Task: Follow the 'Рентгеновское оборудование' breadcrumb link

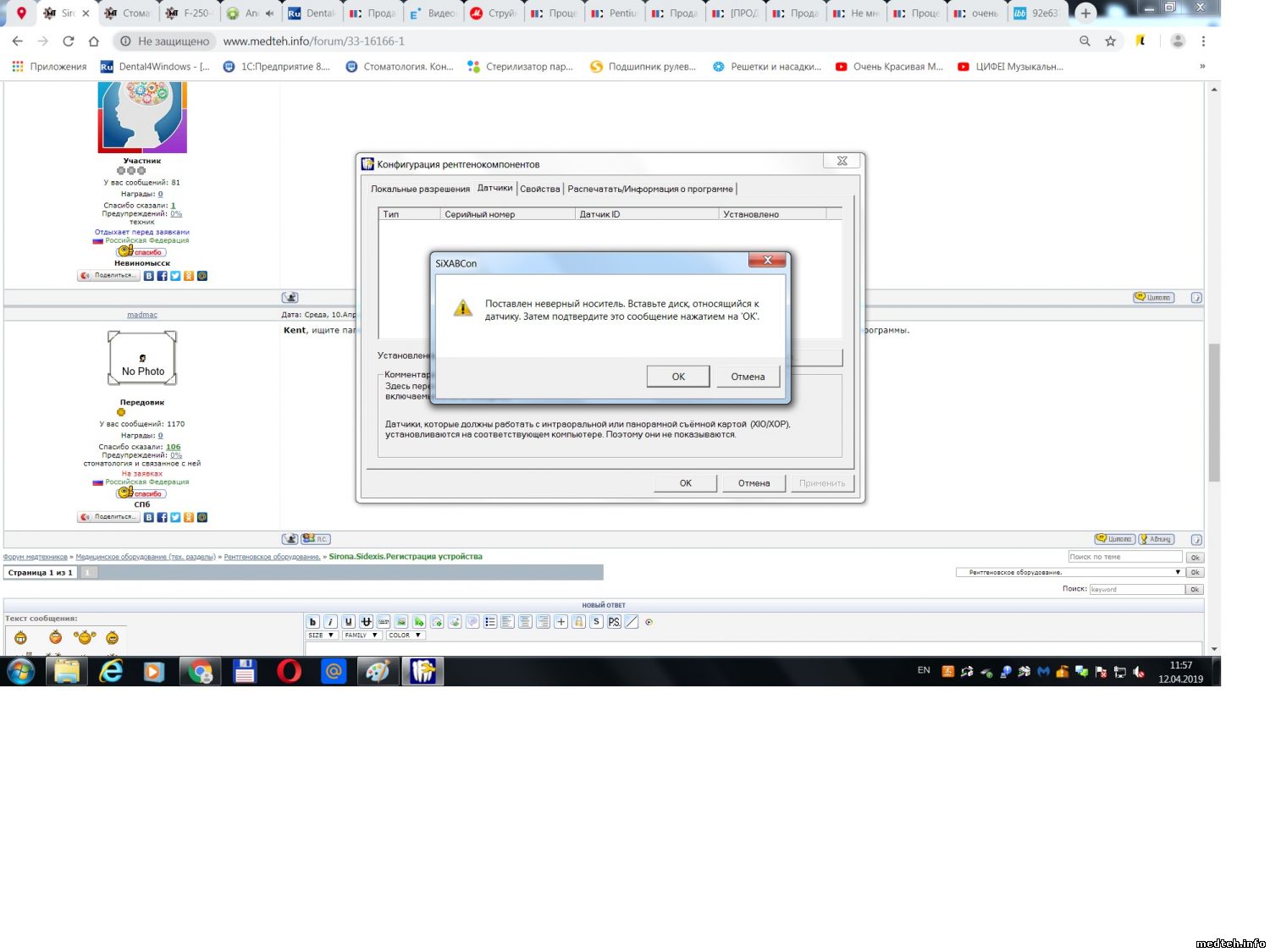Action: [272, 557]
